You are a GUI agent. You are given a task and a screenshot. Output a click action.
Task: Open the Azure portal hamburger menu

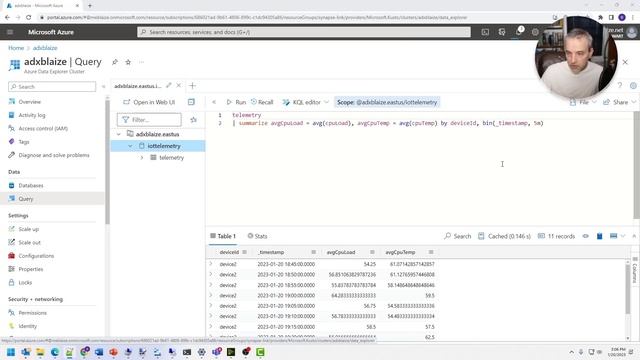pyautogui.click(x=10, y=32)
